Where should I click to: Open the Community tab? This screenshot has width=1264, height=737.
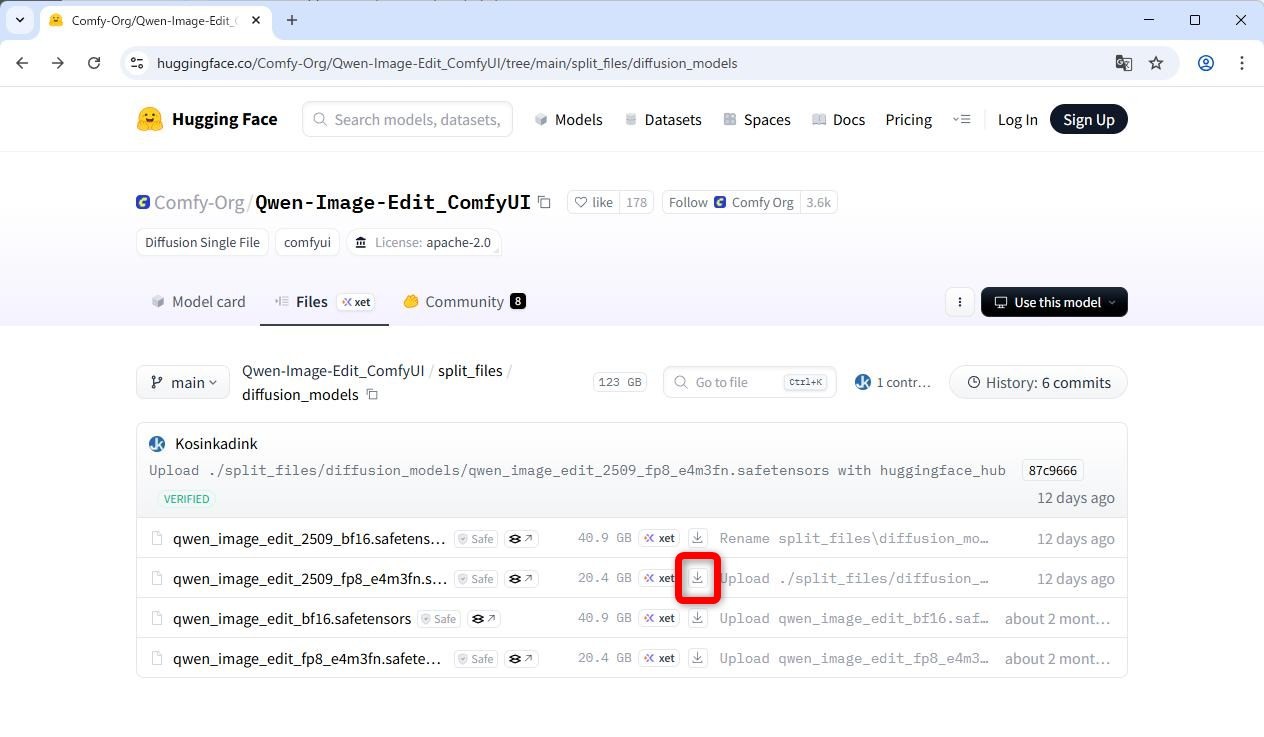[464, 302]
